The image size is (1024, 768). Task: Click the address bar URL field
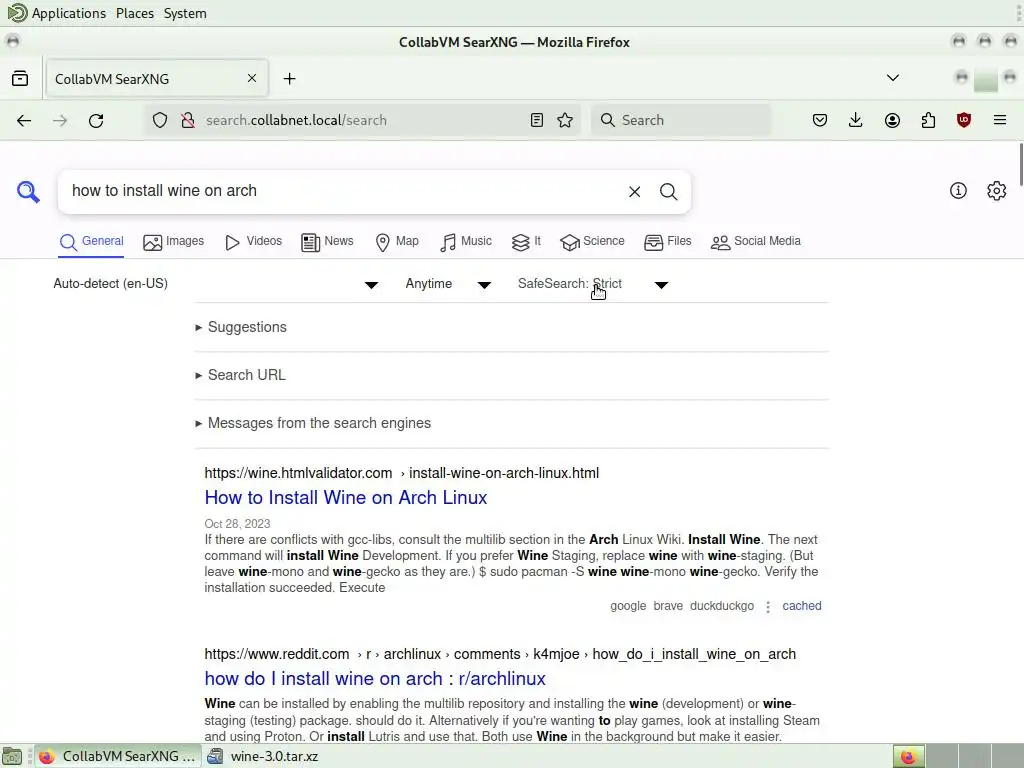(x=362, y=120)
